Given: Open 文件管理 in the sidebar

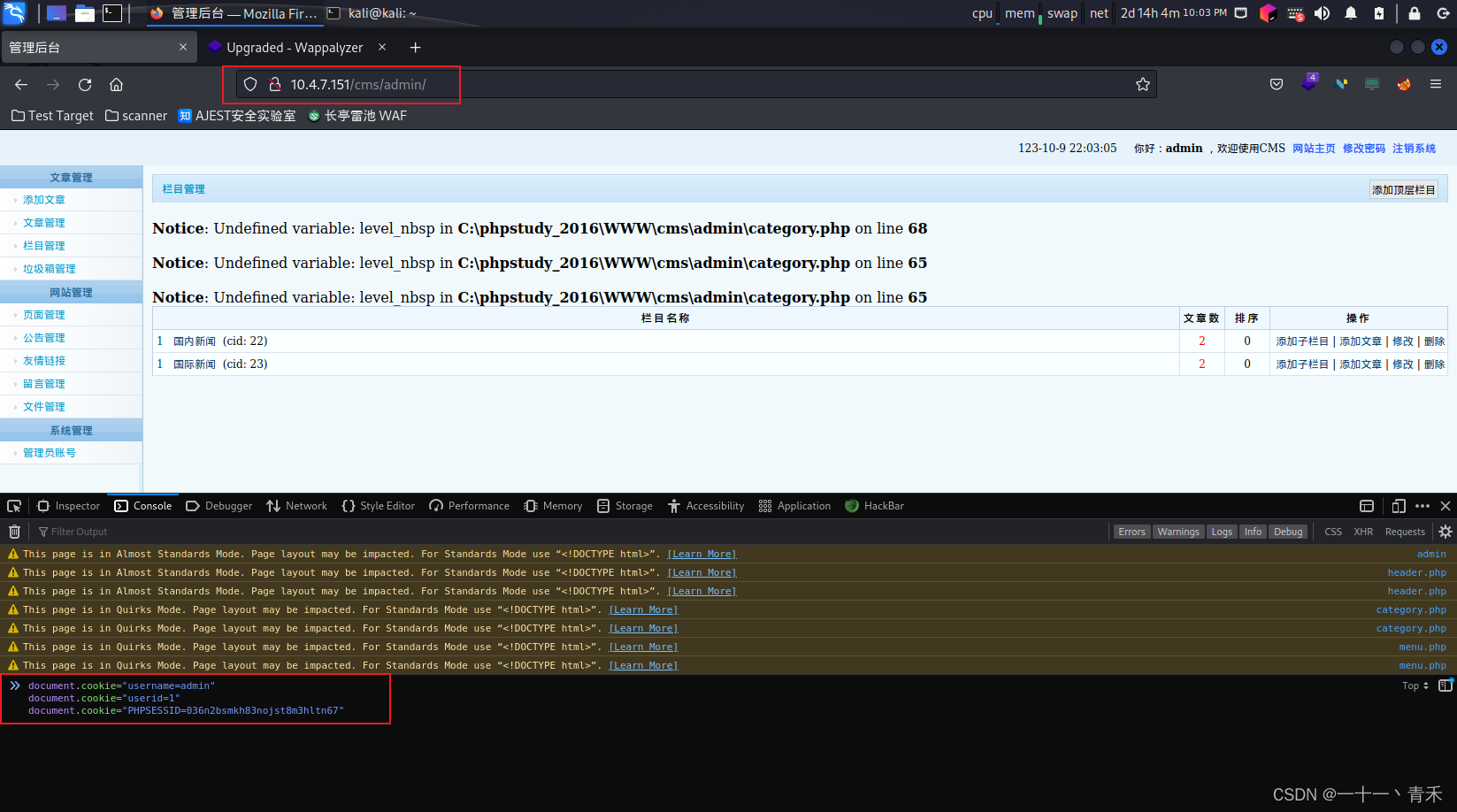Looking at the screenshot, I should click(x=44, y=407).
